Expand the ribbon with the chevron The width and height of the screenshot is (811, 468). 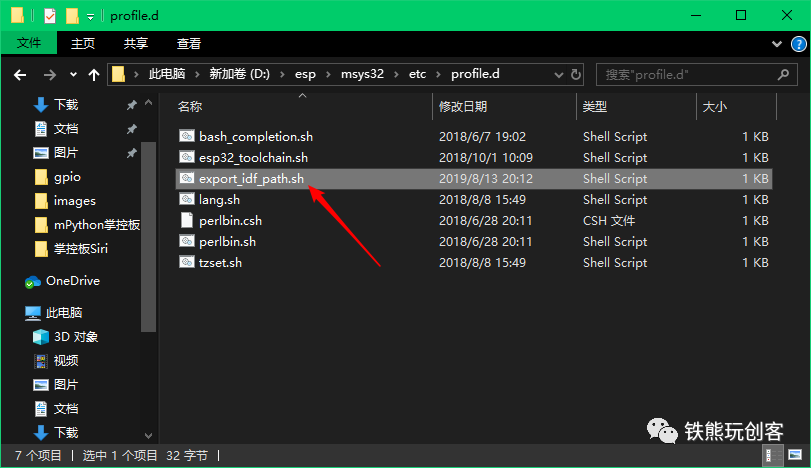pyautogui.click(x=776, y=44)
